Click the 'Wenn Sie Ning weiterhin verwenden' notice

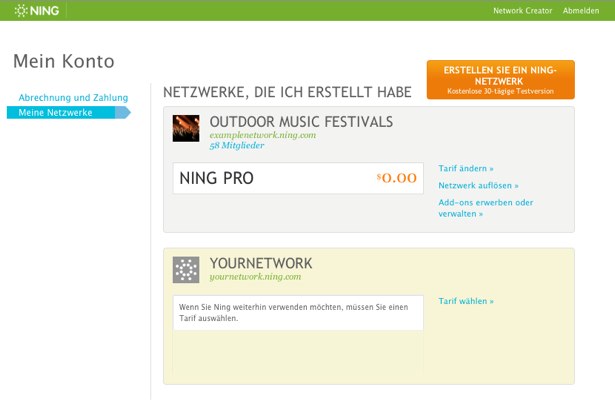tap(298, 312)
